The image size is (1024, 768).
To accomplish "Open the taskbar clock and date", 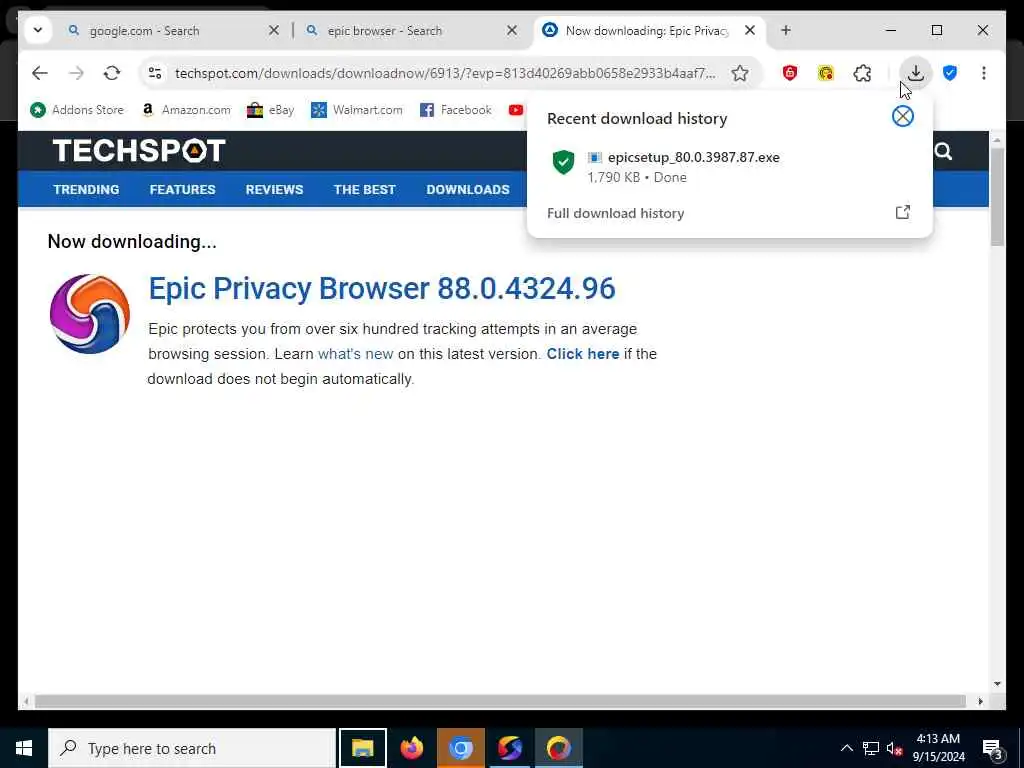I will click(938, 748).
